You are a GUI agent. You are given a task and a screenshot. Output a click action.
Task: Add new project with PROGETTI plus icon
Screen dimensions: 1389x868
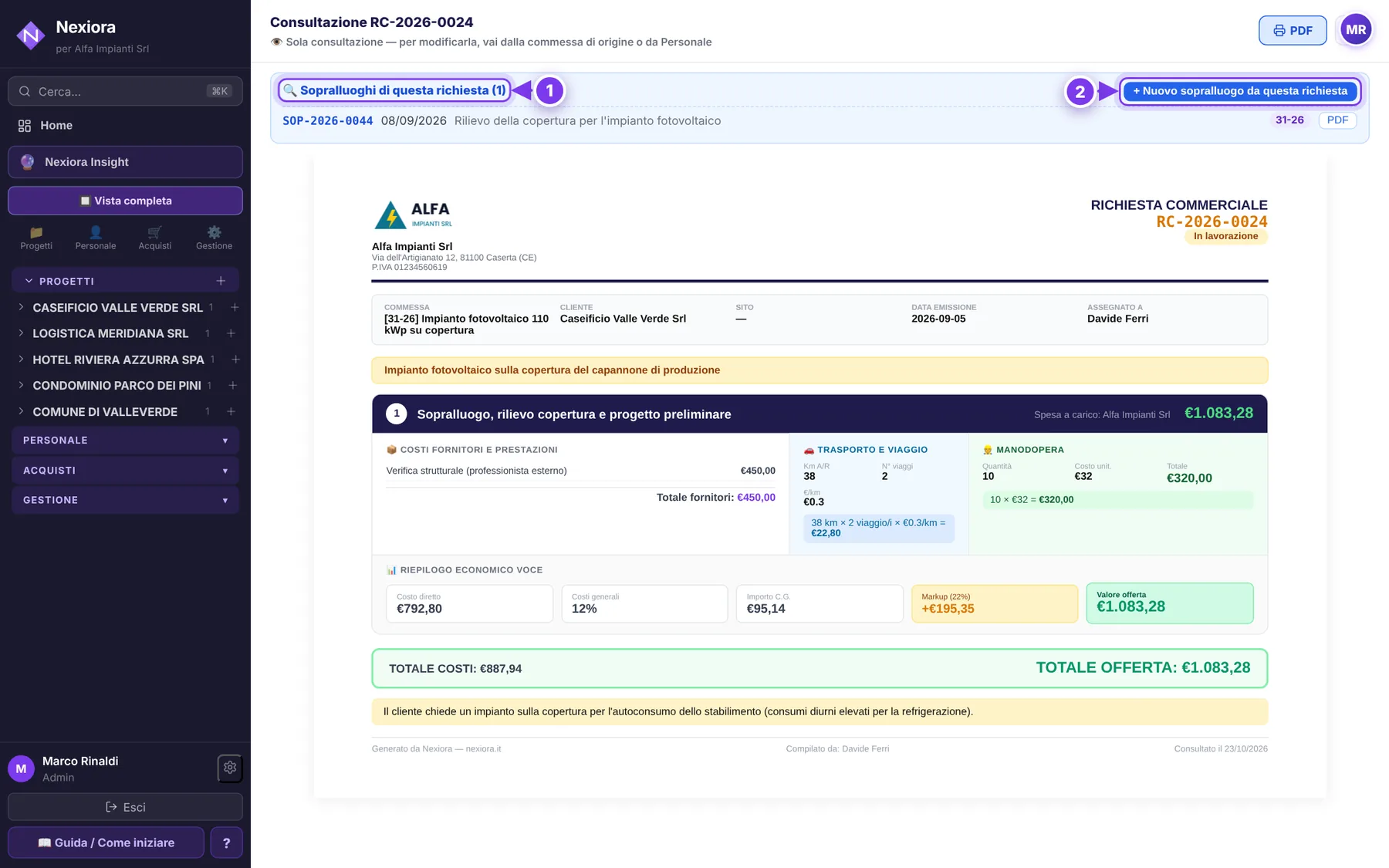click(221, 281)
